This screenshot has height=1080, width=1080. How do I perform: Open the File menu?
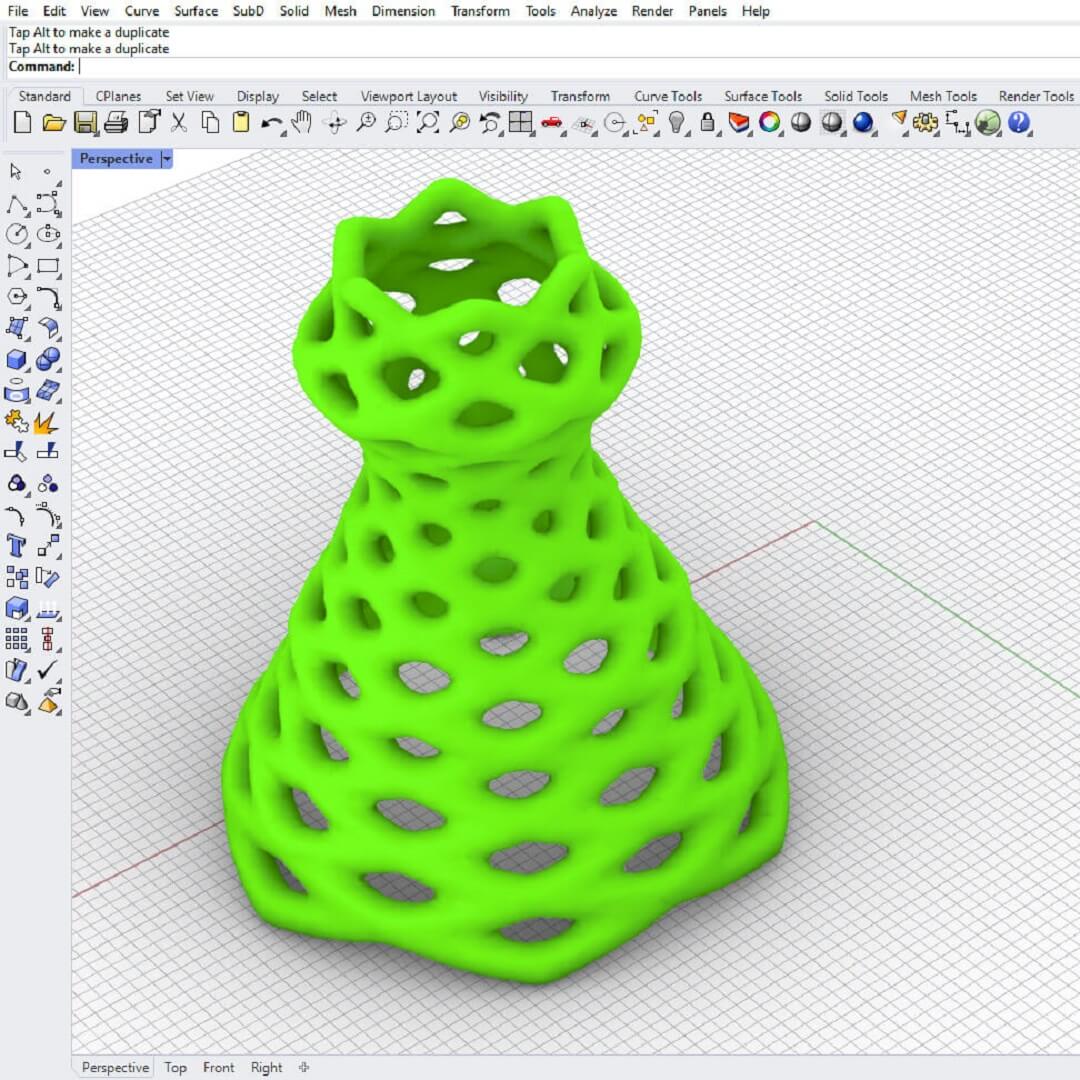click(18, 11)
